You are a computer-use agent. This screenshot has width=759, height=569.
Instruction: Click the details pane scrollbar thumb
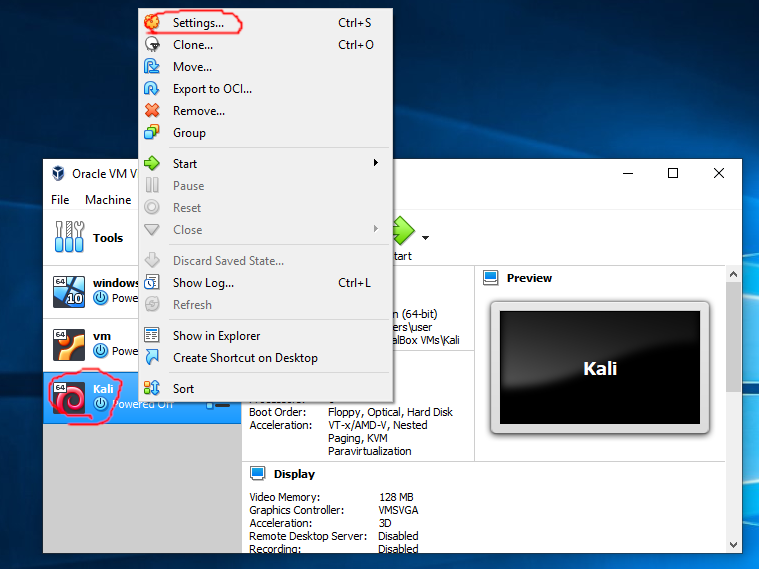click(x=733, y=336)
